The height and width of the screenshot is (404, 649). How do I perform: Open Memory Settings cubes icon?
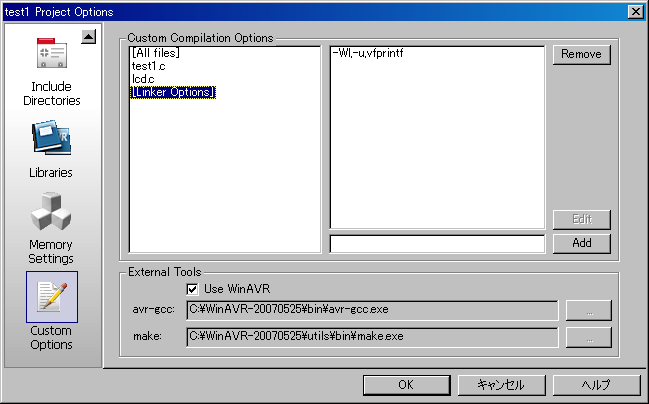(x=51, y=211)
